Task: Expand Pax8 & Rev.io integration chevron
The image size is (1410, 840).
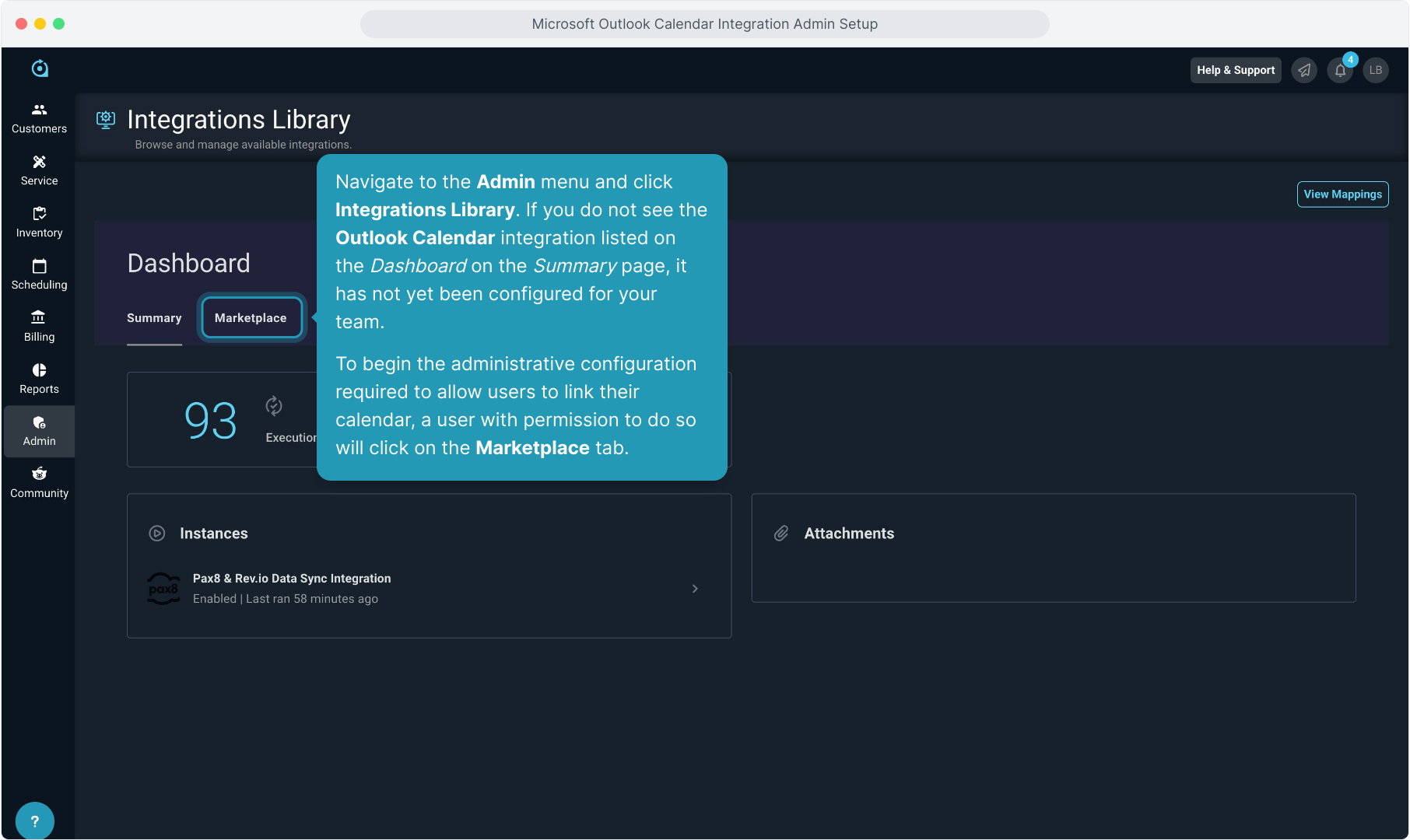Action: click(x=695, y=589)
